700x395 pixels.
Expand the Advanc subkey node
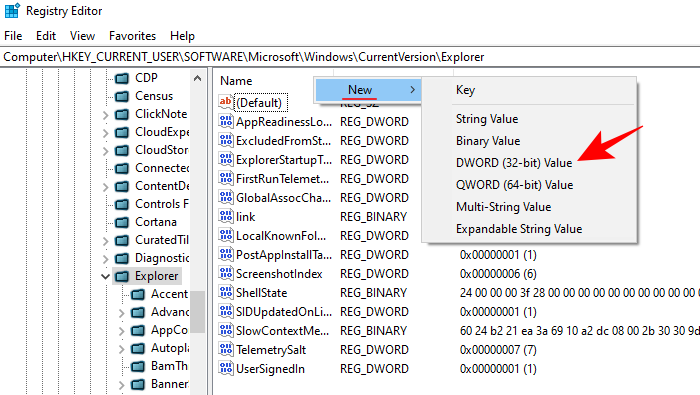[x=121, y=313]
